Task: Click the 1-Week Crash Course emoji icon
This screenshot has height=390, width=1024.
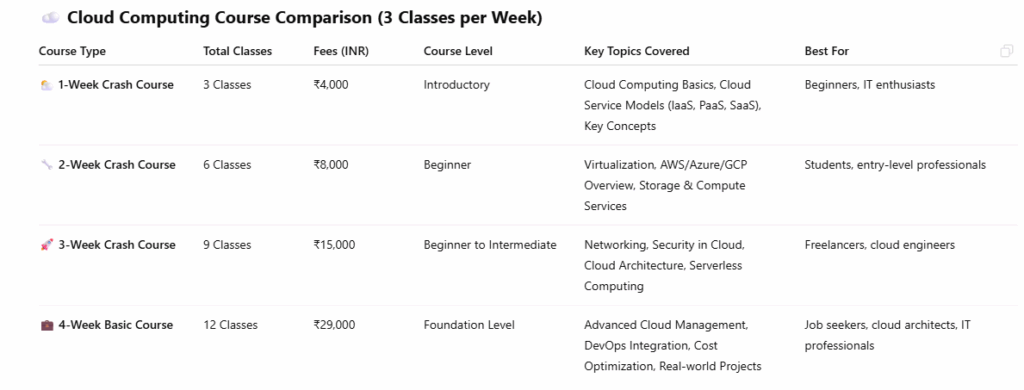Action: [x=46, y=85]
